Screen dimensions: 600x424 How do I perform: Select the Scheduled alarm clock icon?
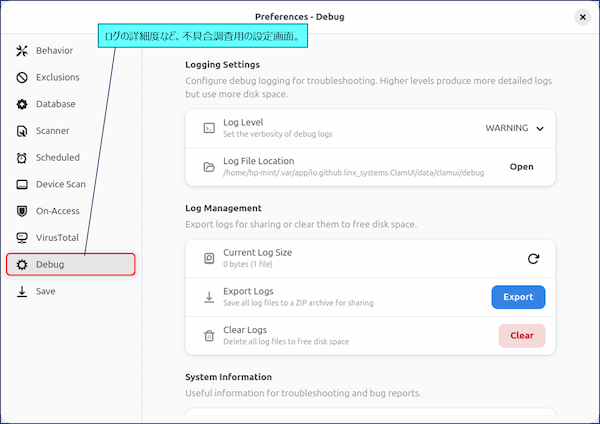pyautogui.click(x=22, y=158)
